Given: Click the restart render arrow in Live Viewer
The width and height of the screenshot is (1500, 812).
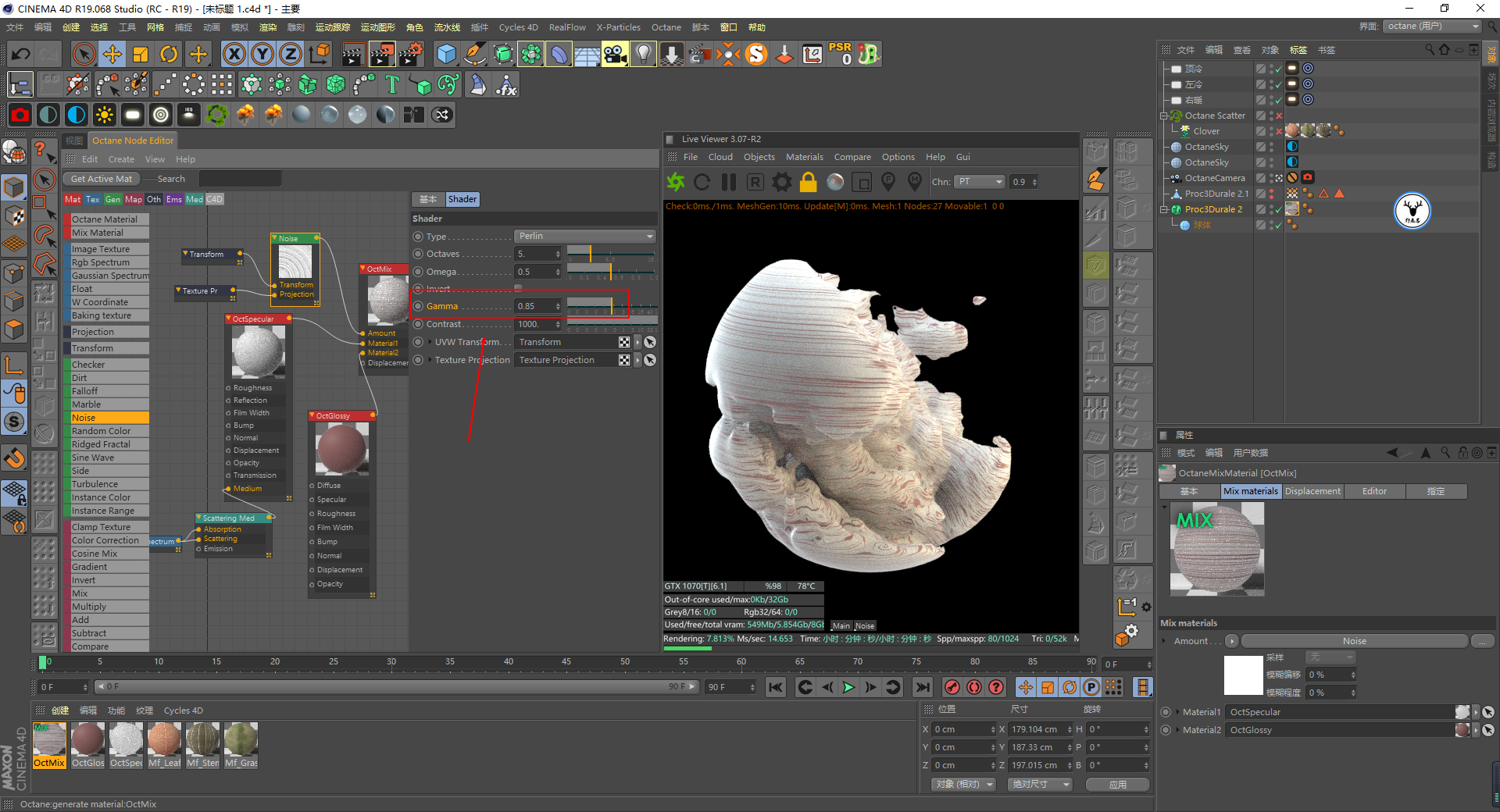Looking at the screenshot, I should pyautogui.click(x=702, y=182).
